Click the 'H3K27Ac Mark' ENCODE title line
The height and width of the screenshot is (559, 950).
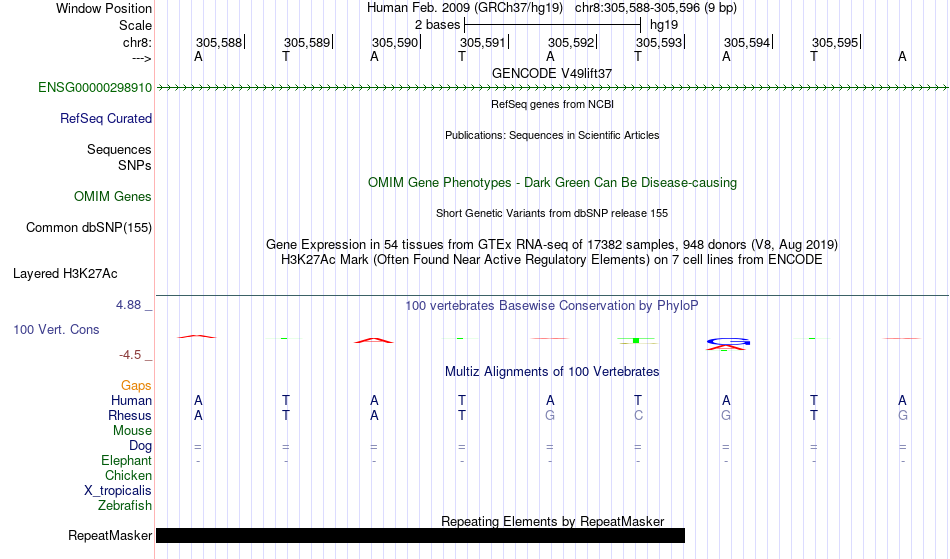pos(552,260)
